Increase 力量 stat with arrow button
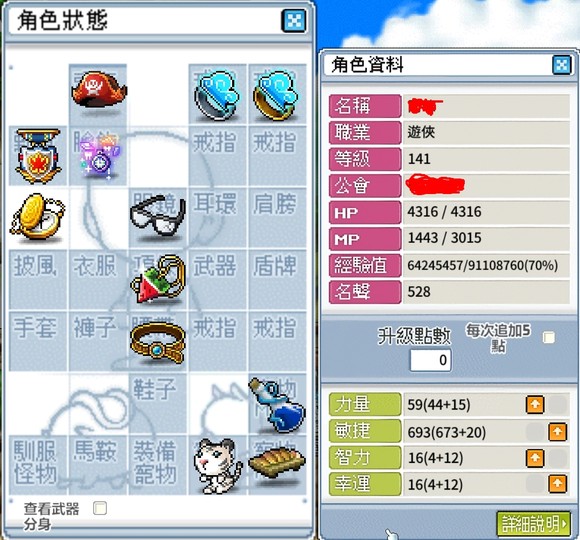The image size is (580, 540). coord(535,405)
